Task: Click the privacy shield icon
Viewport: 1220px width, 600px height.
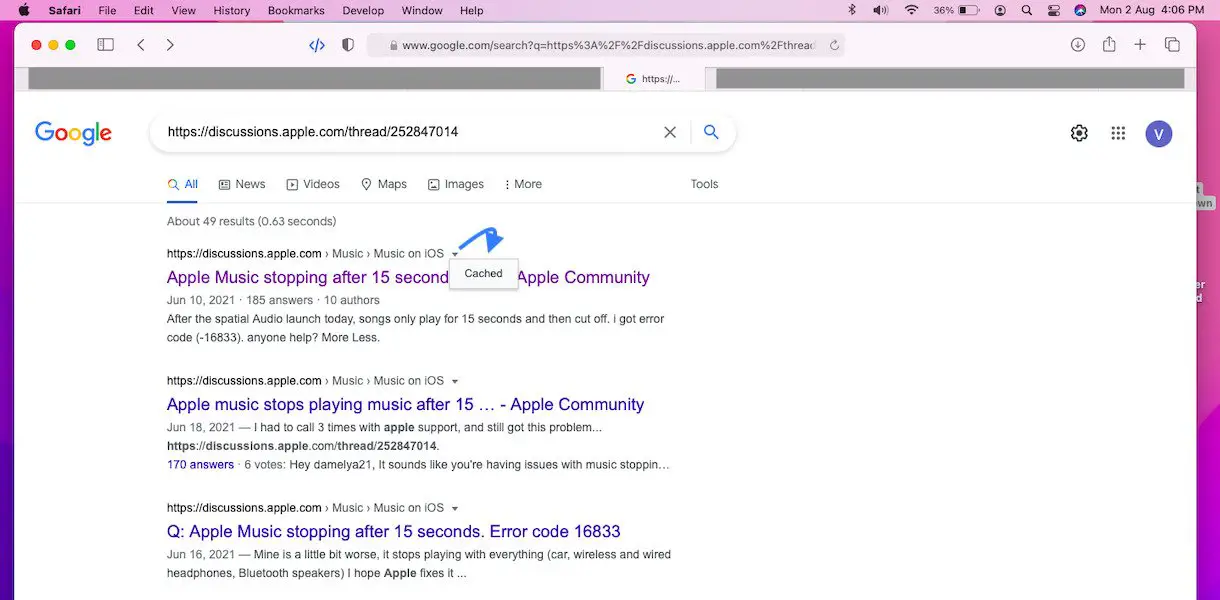Action: (x=348, y=45)
